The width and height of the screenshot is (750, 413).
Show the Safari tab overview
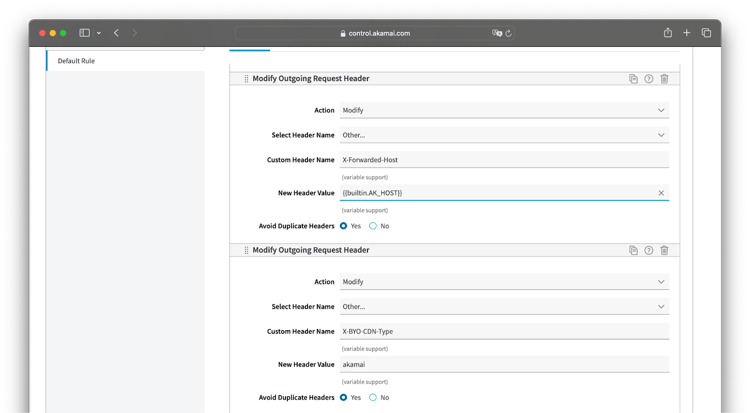(x=706, y=33)
